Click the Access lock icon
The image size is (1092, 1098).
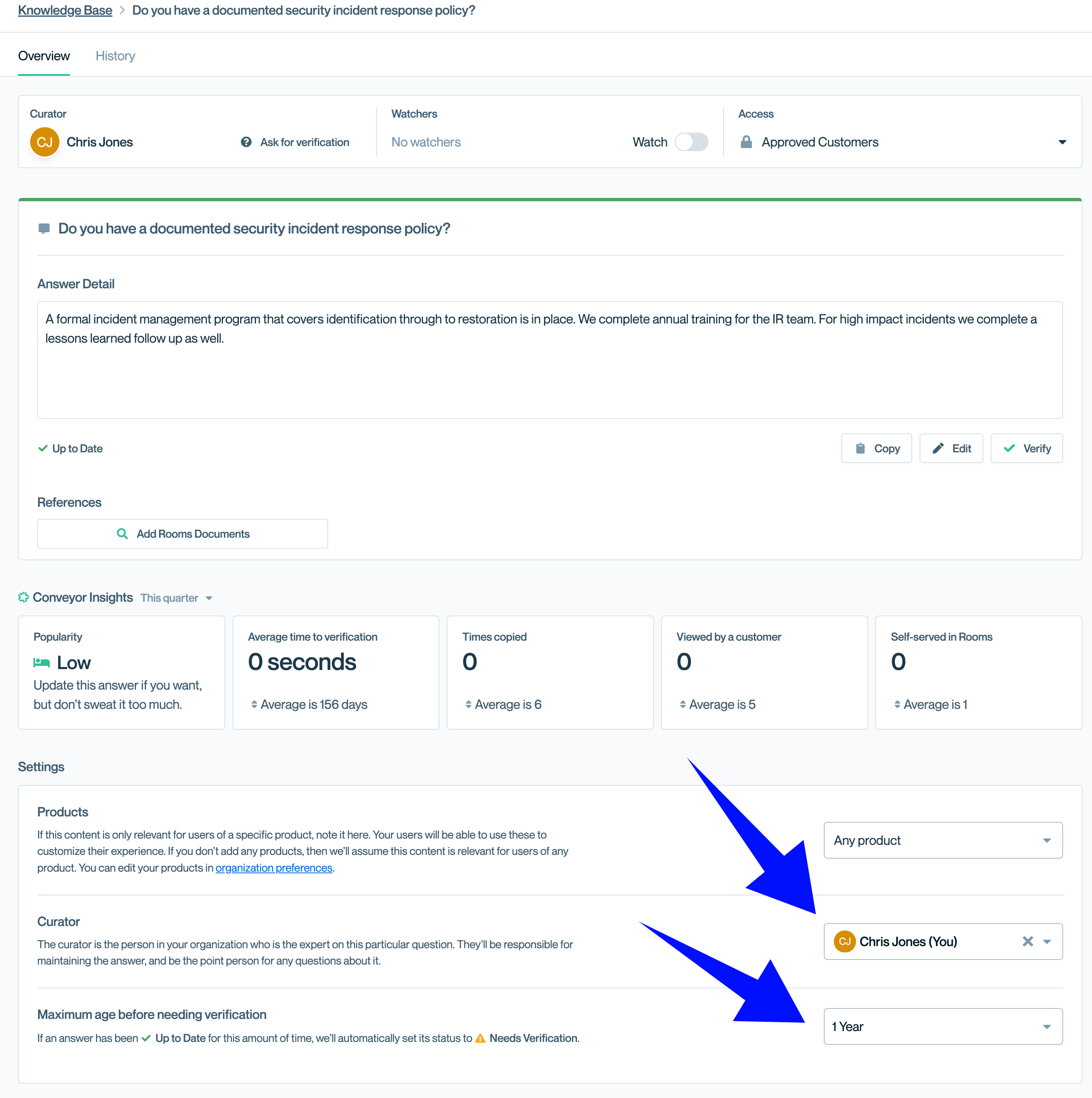click(x=746, y=142)
